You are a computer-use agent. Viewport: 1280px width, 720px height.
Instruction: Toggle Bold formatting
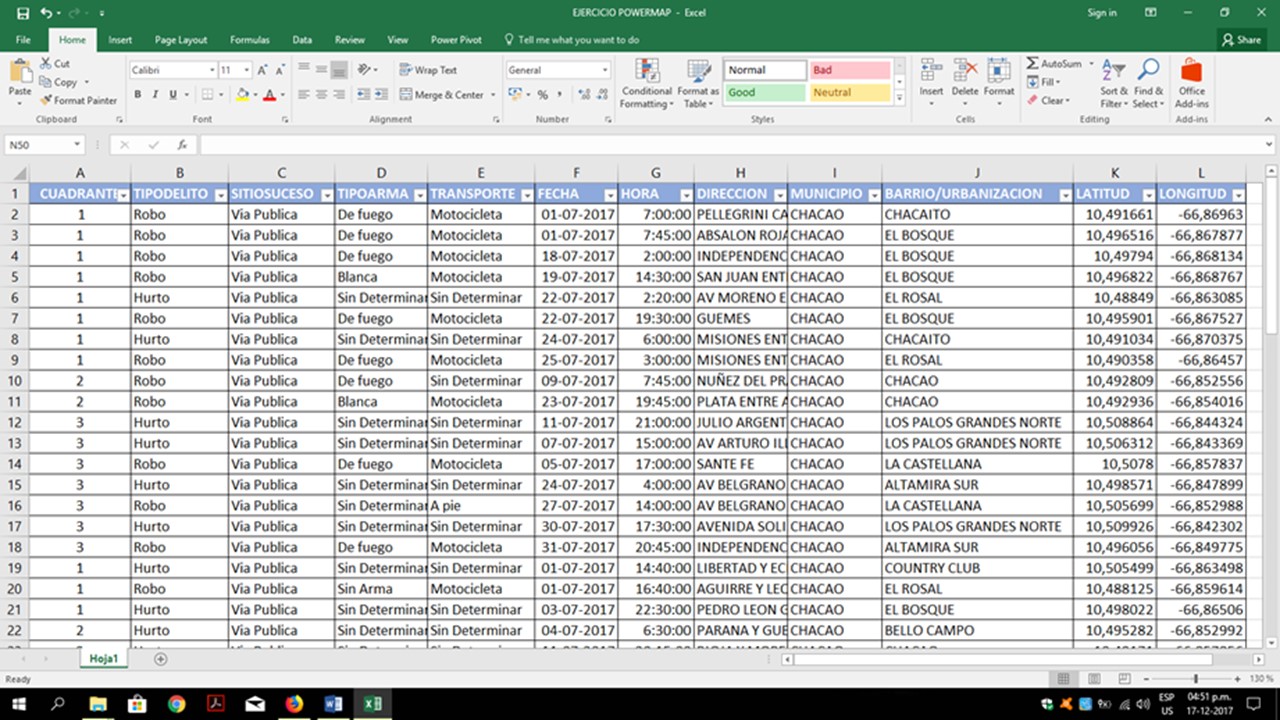click(x=138, y=95)
